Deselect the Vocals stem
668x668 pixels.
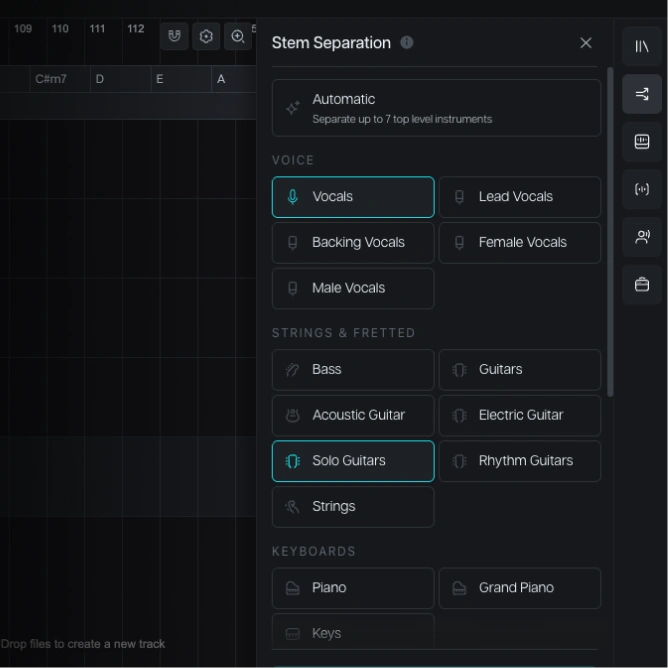tap(353, 197)
